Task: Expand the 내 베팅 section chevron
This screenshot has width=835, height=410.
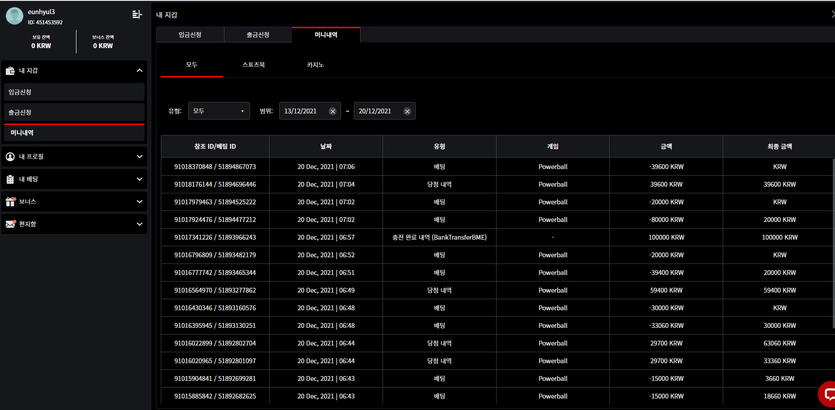Action: click(140, 179)
